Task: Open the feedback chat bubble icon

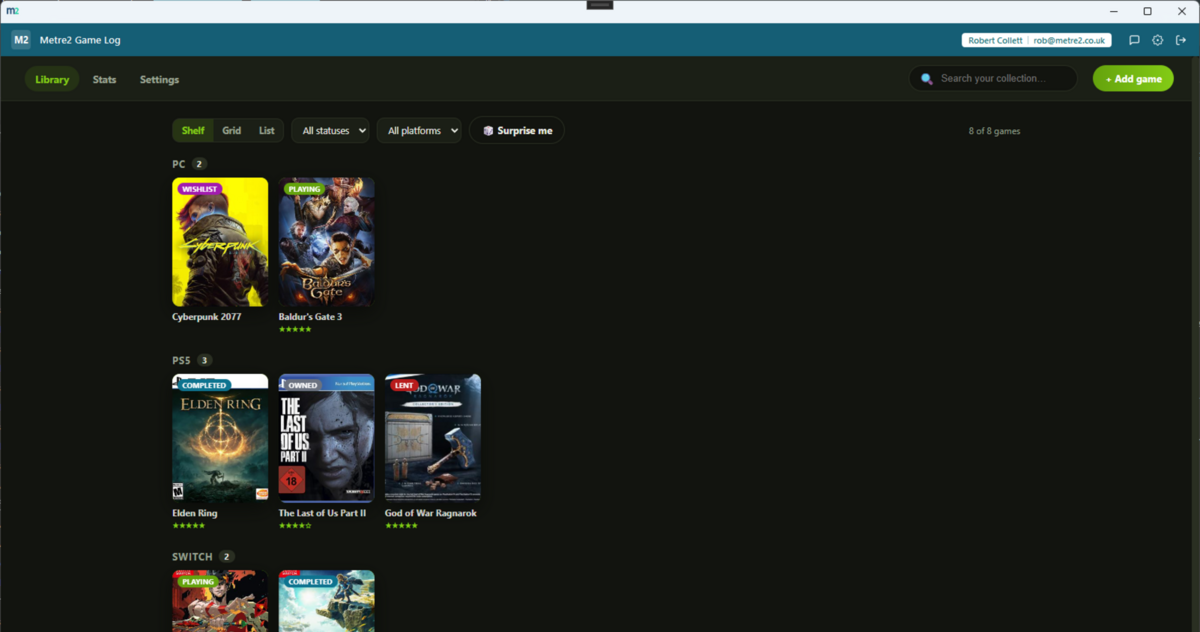Action: (x=1134, y=40)
